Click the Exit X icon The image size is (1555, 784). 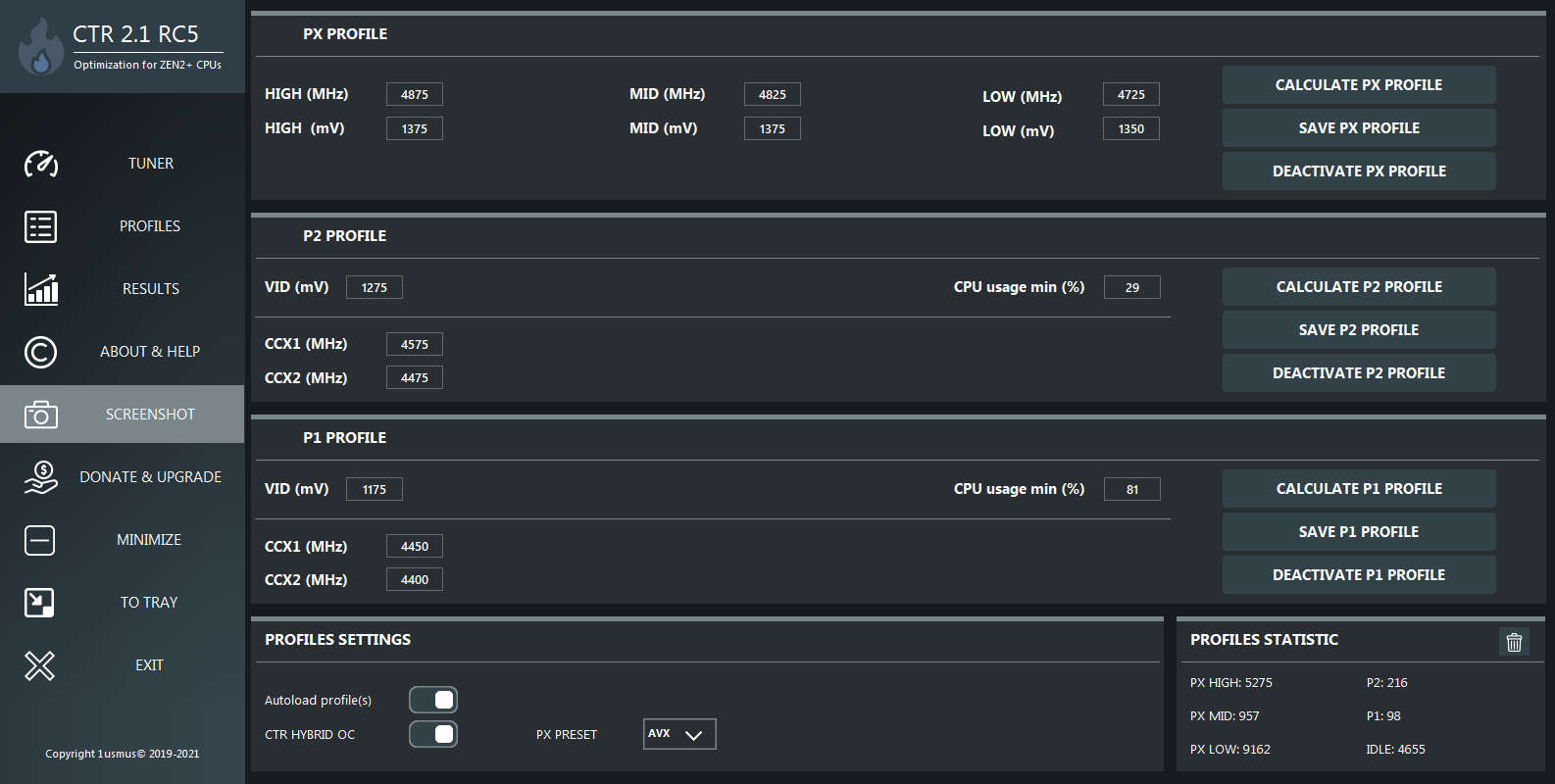pyautogui.click(x=40, y=665)
